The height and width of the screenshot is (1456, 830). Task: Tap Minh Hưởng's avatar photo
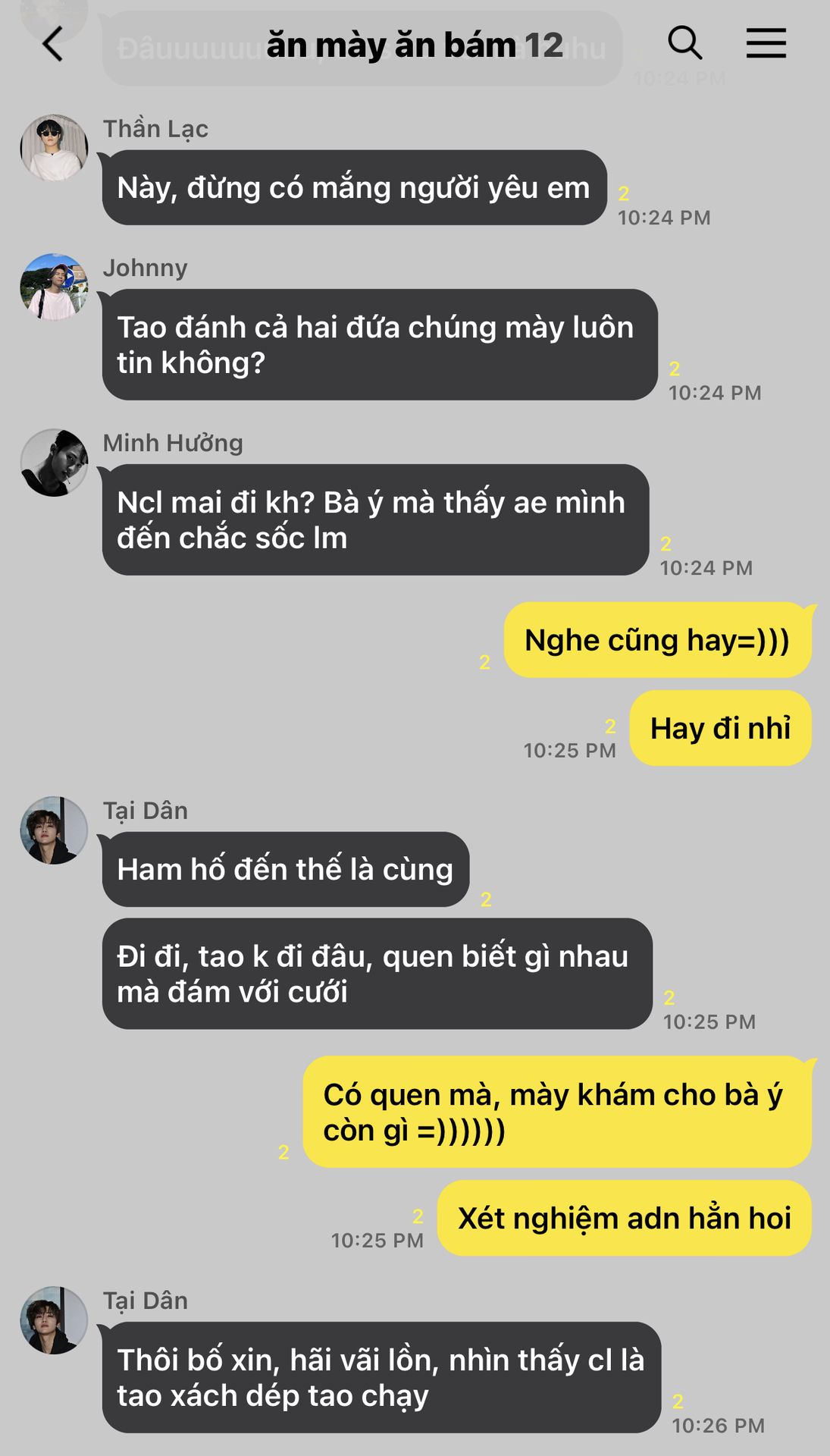pyautogui.click(x=54, y=463)
